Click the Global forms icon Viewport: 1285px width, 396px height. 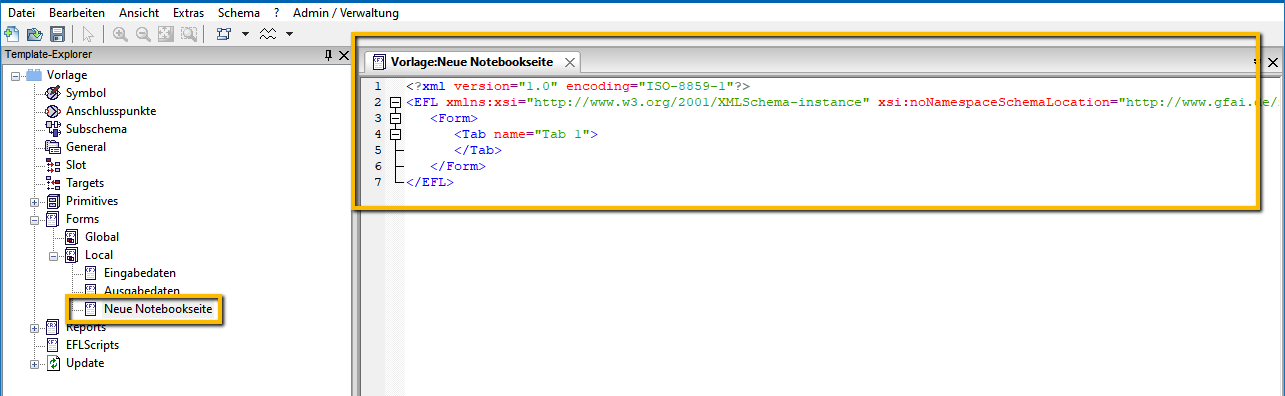(x=72, y=237)
